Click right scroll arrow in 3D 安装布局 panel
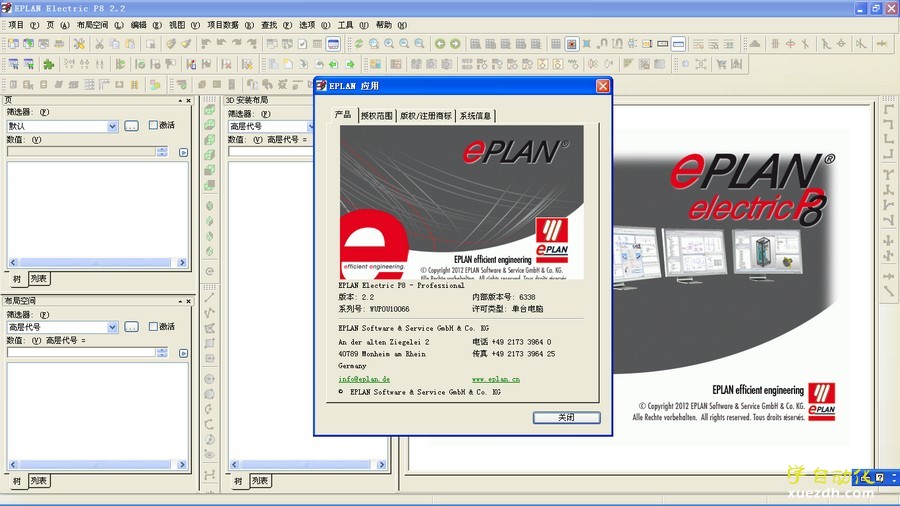The image size is (900, 506). 382,465
